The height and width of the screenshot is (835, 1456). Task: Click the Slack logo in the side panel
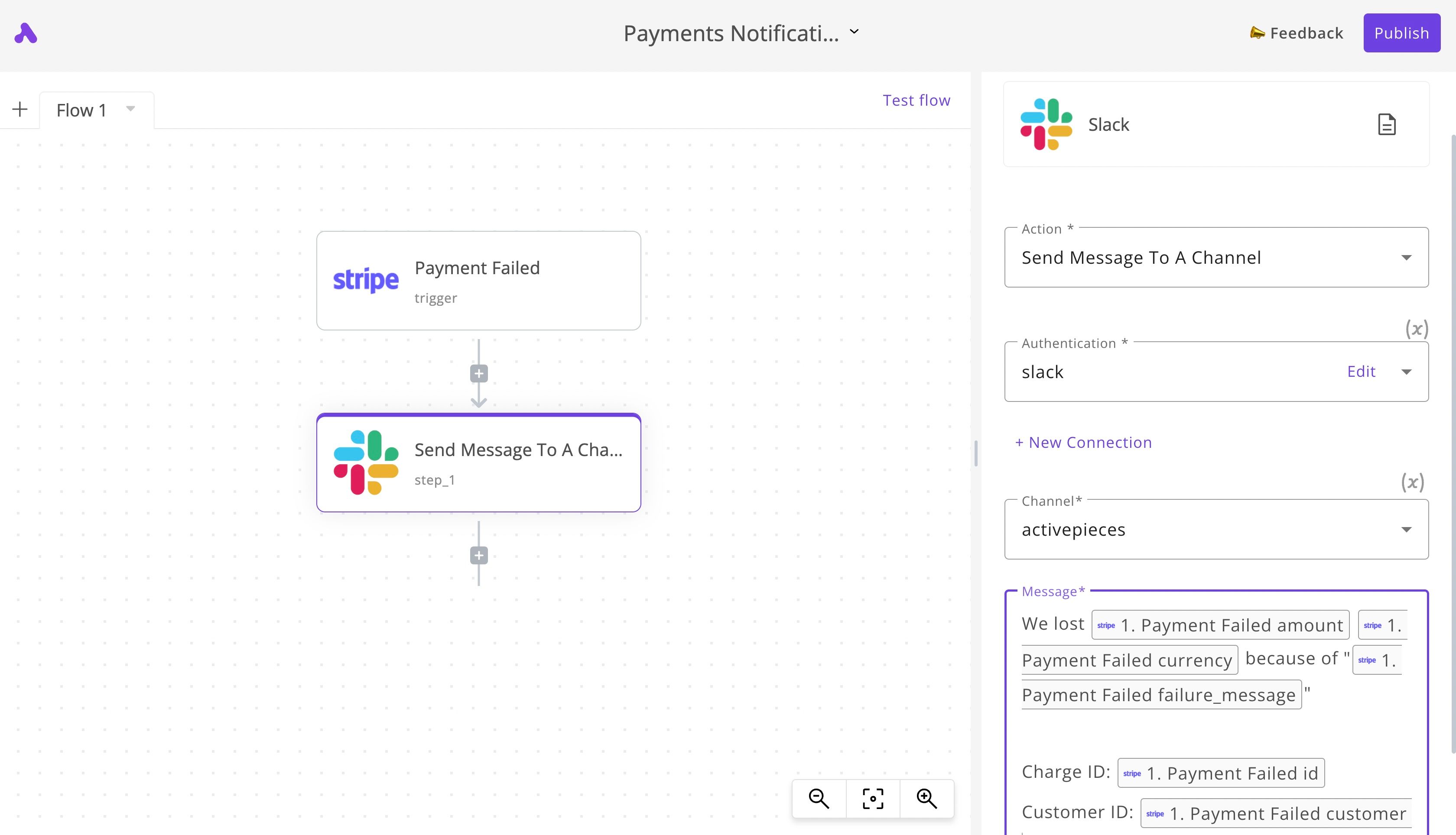pyautogui.click(x=1046, y=124)
